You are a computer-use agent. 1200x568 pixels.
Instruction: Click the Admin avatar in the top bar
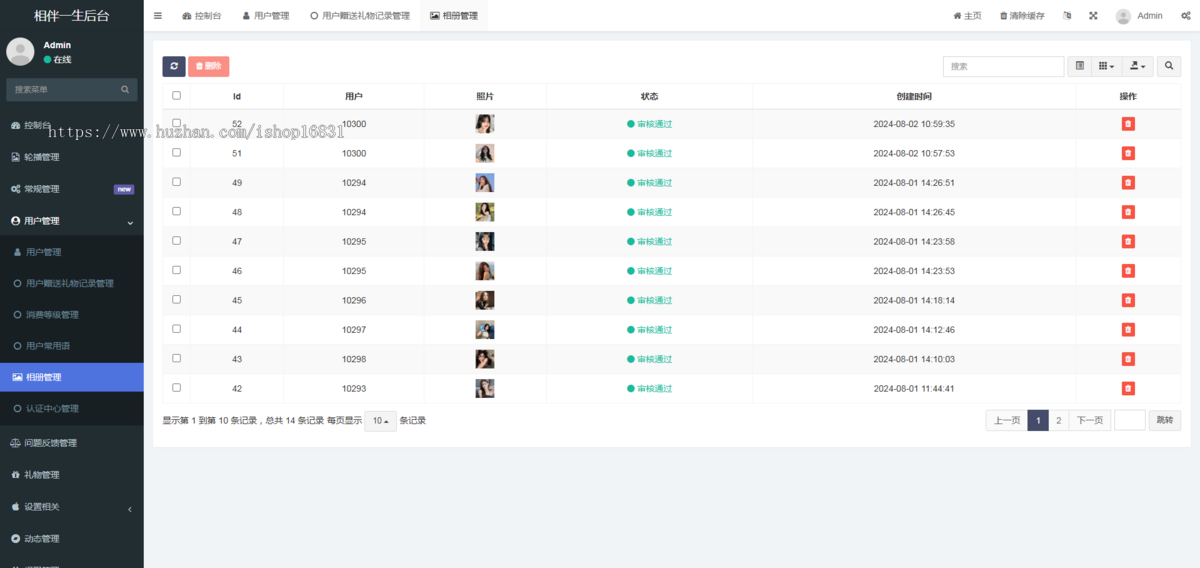pos(1124,16)
